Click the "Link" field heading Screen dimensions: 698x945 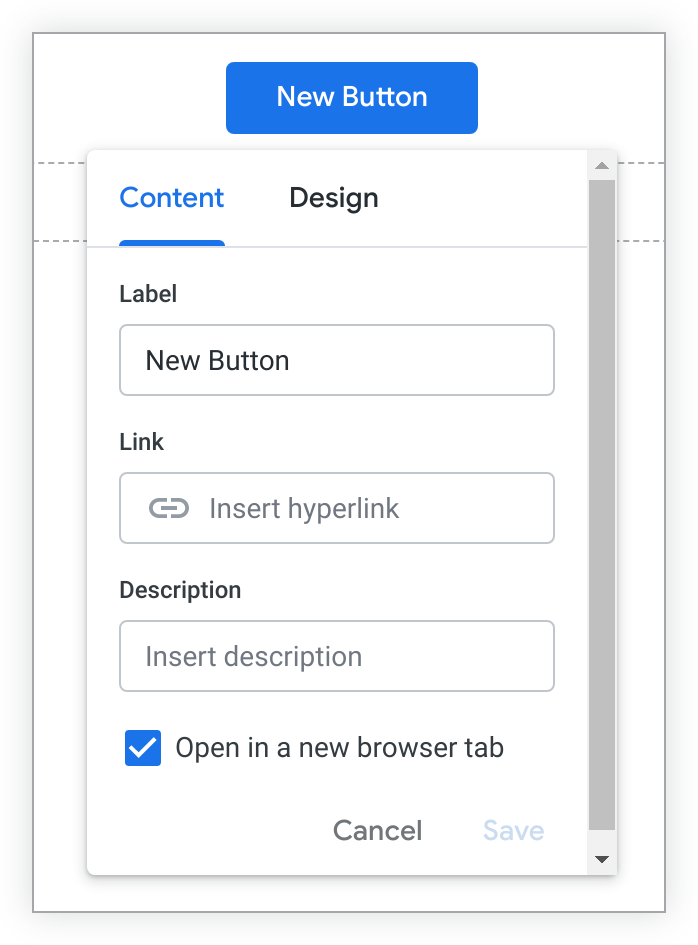click(142, 442)
